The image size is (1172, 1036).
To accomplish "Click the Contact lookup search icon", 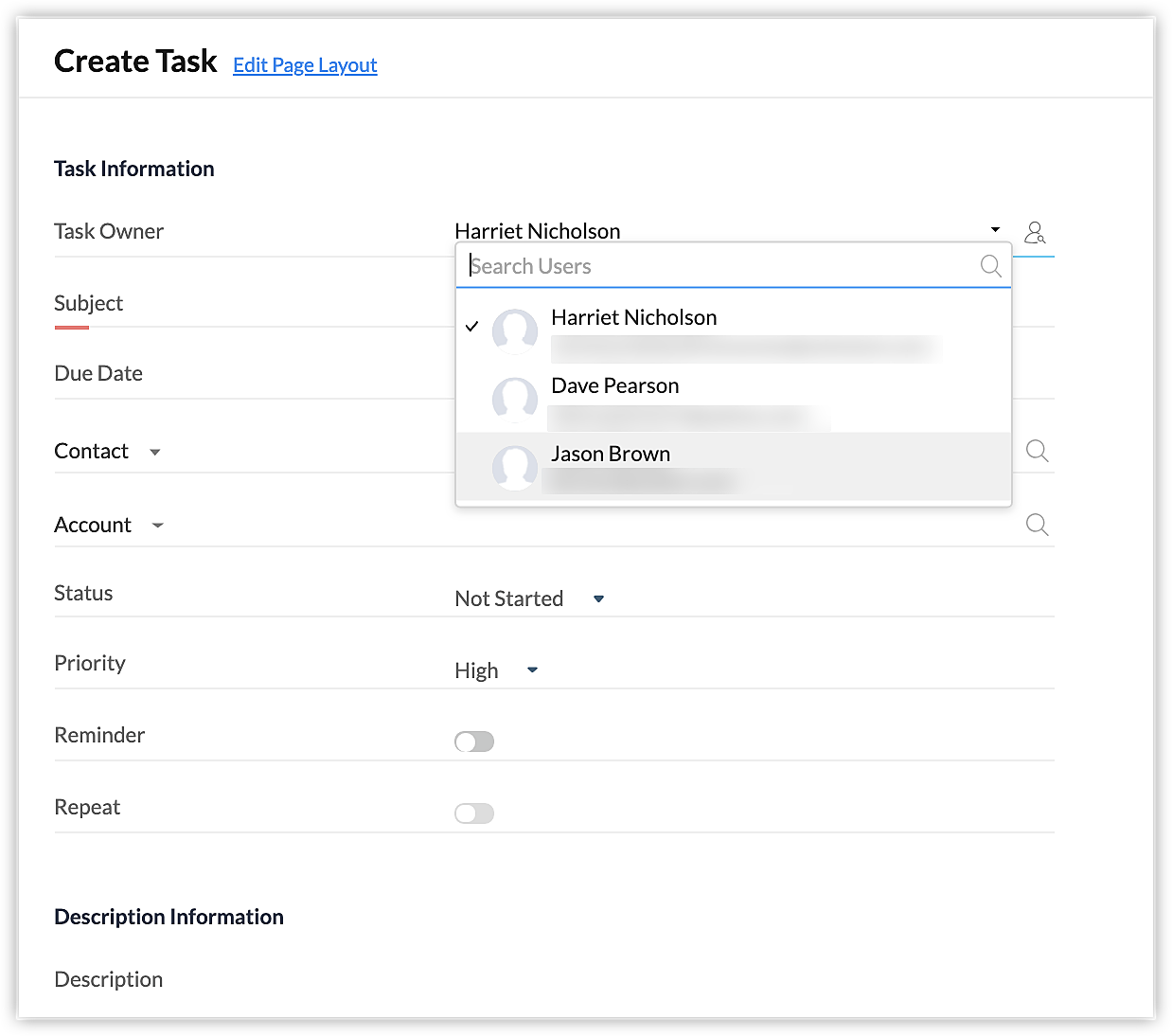I will tap(1037, 451).
